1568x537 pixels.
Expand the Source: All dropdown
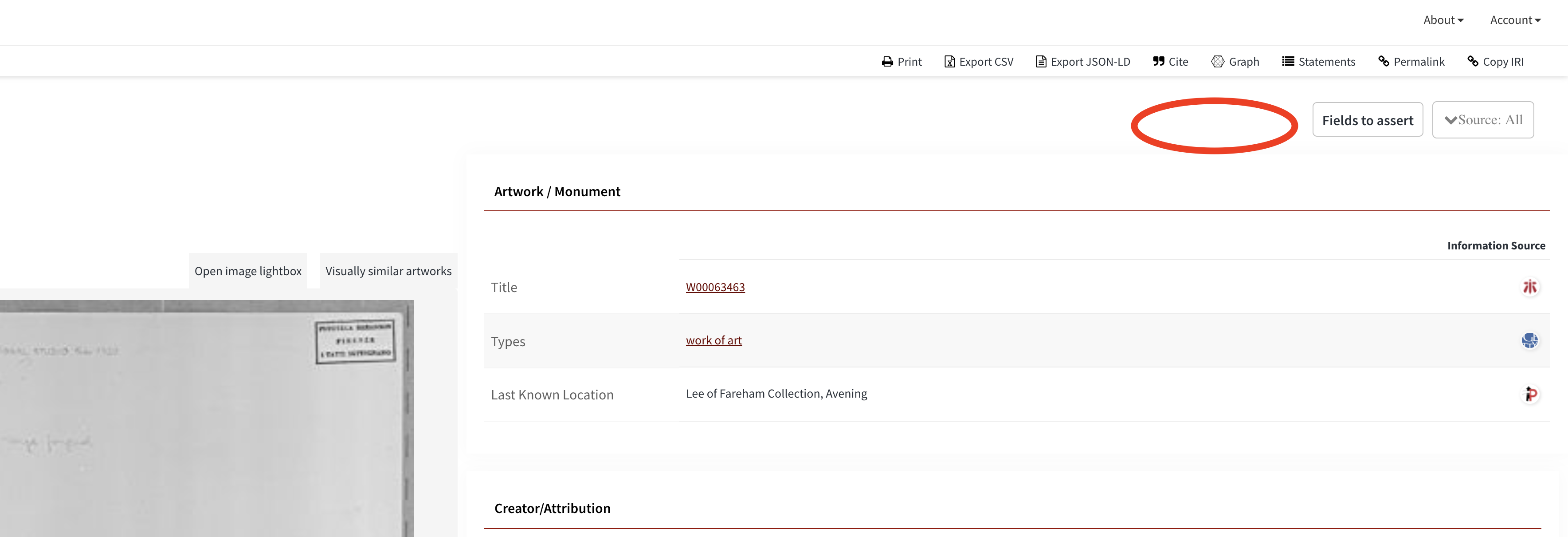(1483, 120)
